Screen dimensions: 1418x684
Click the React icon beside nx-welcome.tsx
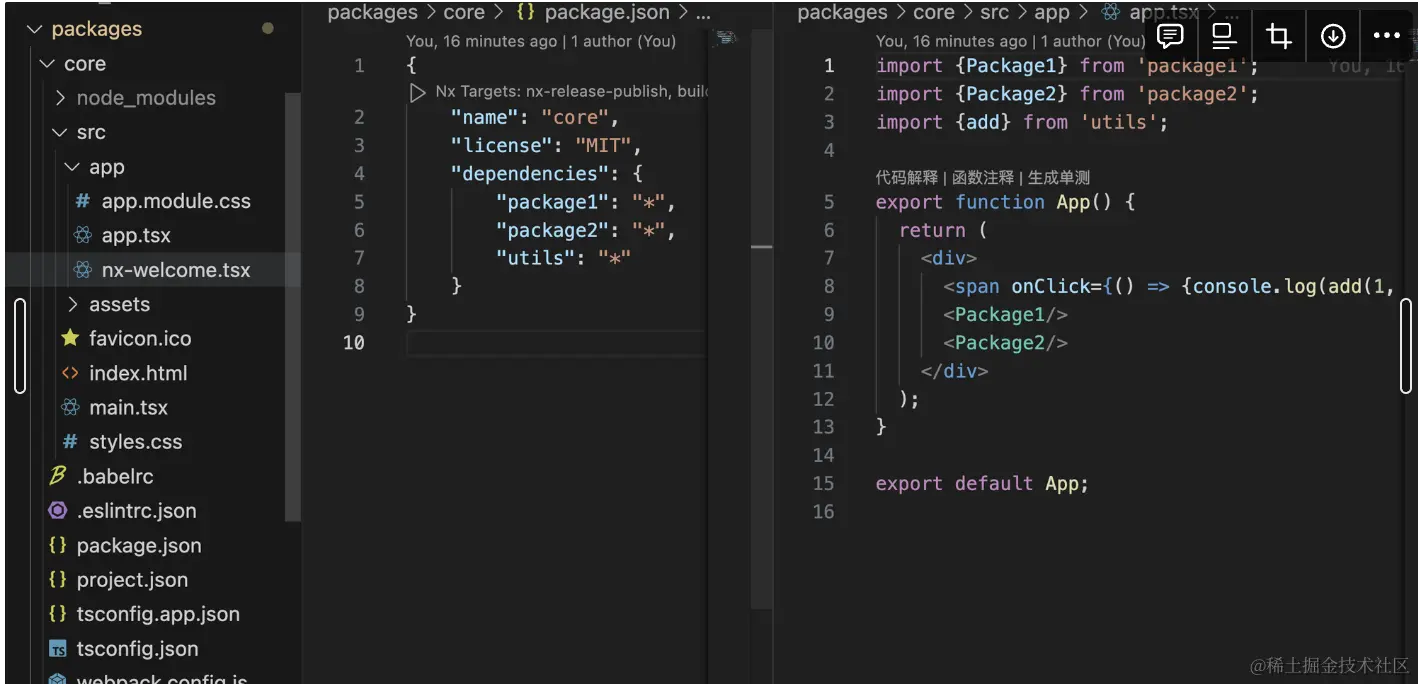point(83,270)
